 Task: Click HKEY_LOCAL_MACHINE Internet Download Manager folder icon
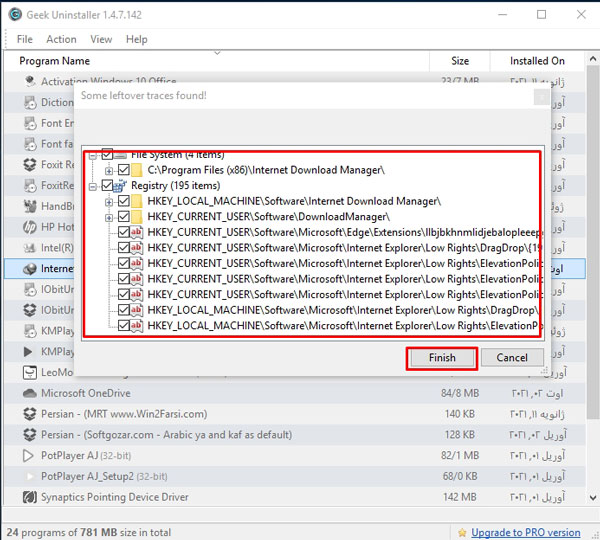(137, 201)
